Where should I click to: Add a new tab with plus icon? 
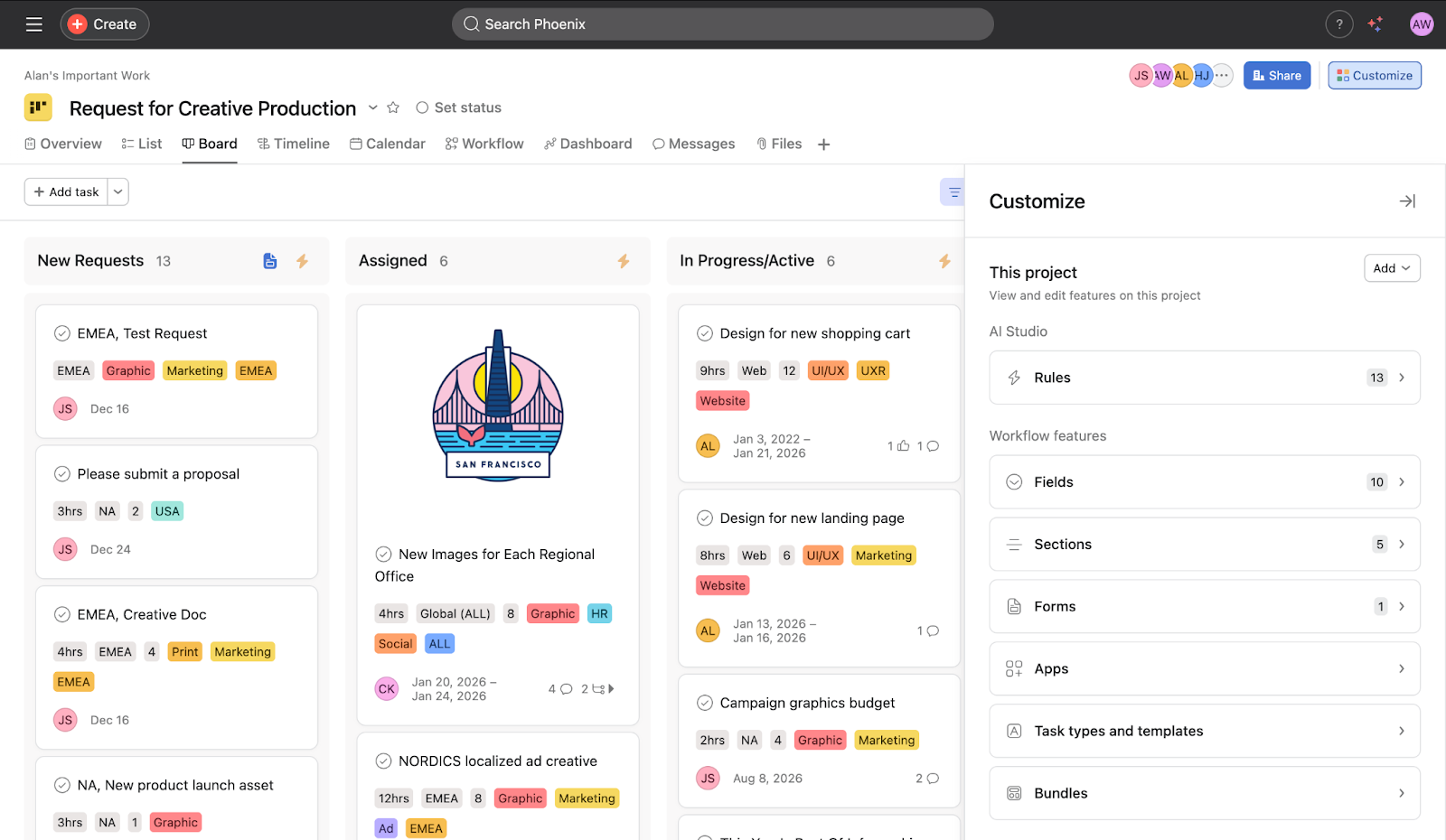pos(823,145)
